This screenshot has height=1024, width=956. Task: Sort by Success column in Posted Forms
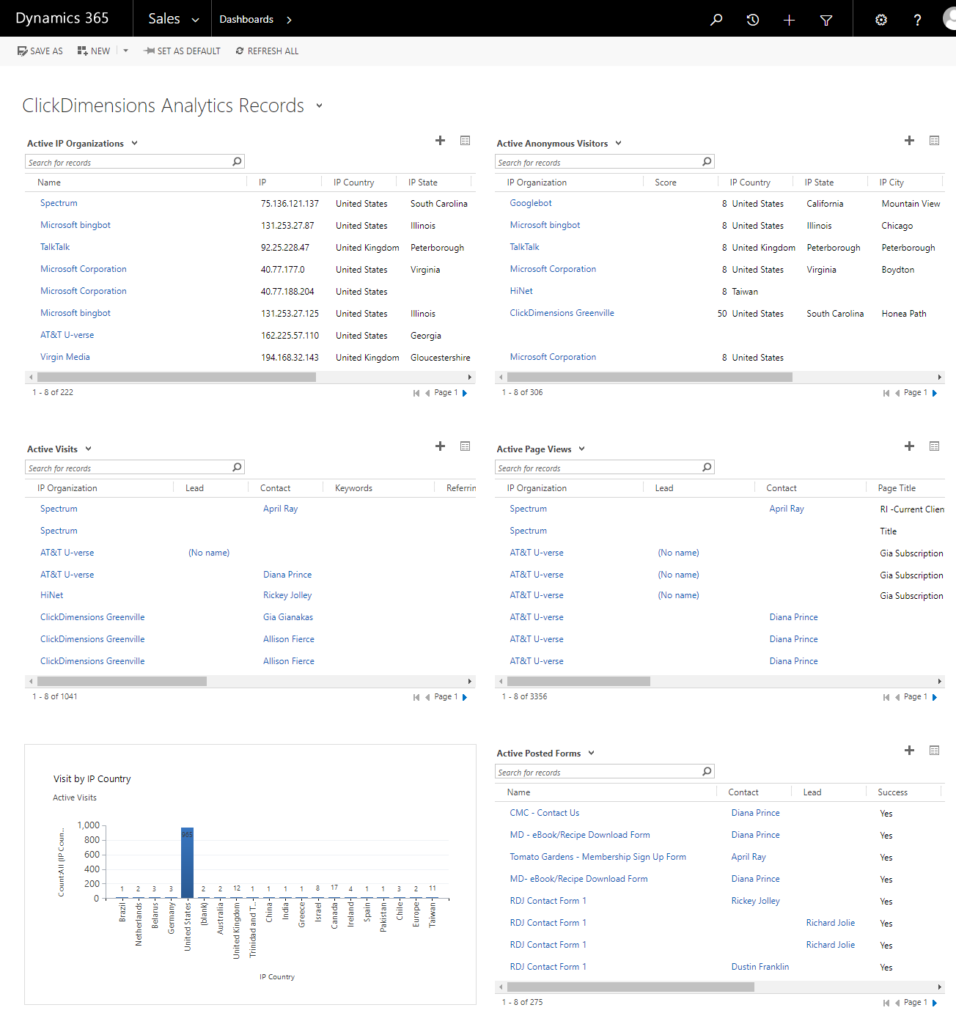point(892,792)
